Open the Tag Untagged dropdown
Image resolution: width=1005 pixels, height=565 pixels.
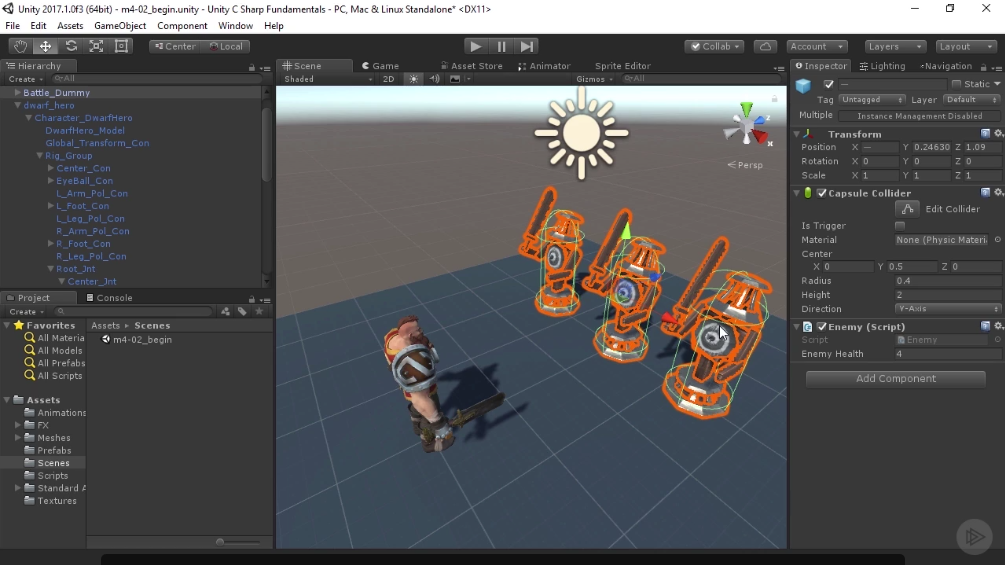(872, 99)
